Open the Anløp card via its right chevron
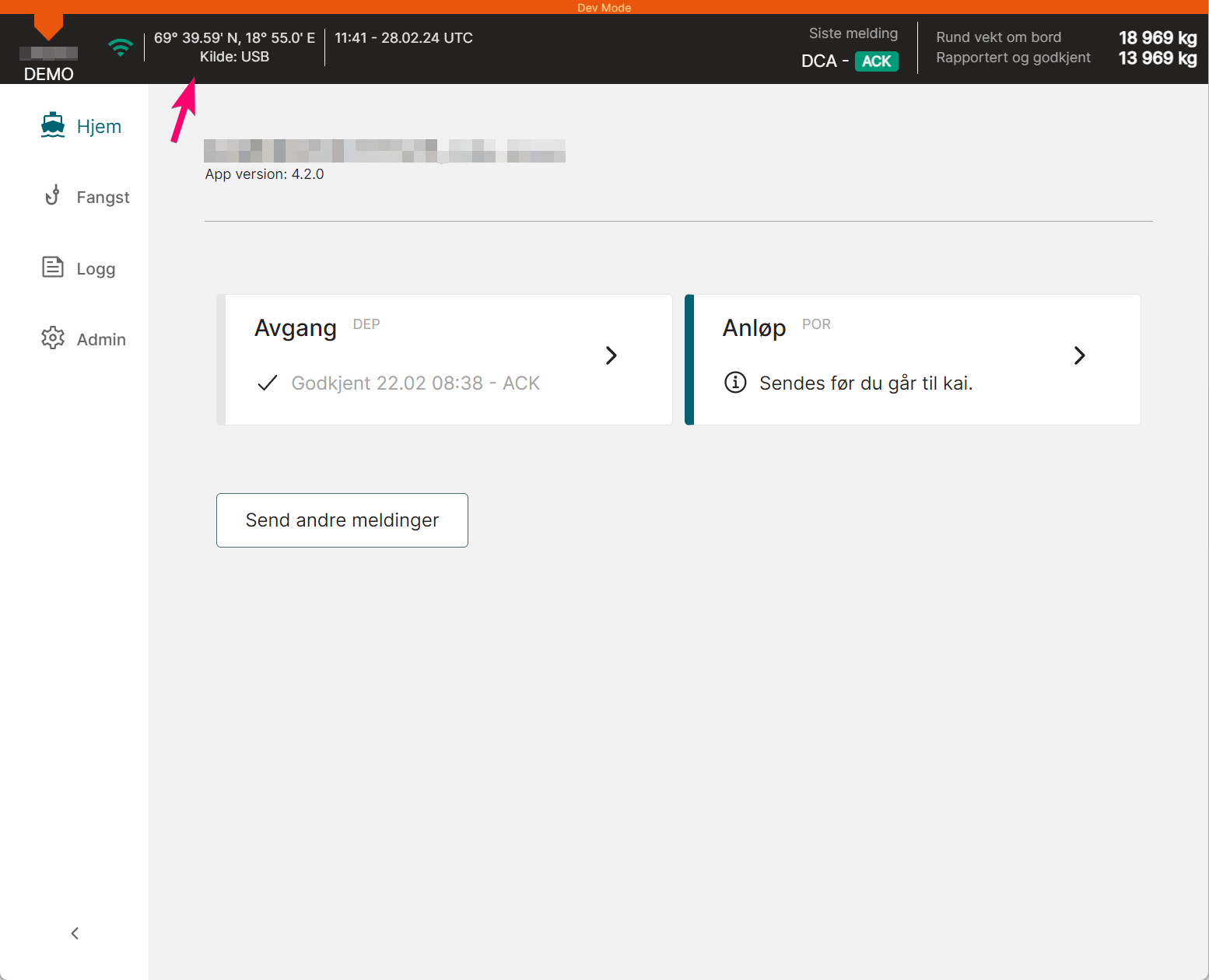This screenshot has width=1209, height=980. coord(1079,355)
